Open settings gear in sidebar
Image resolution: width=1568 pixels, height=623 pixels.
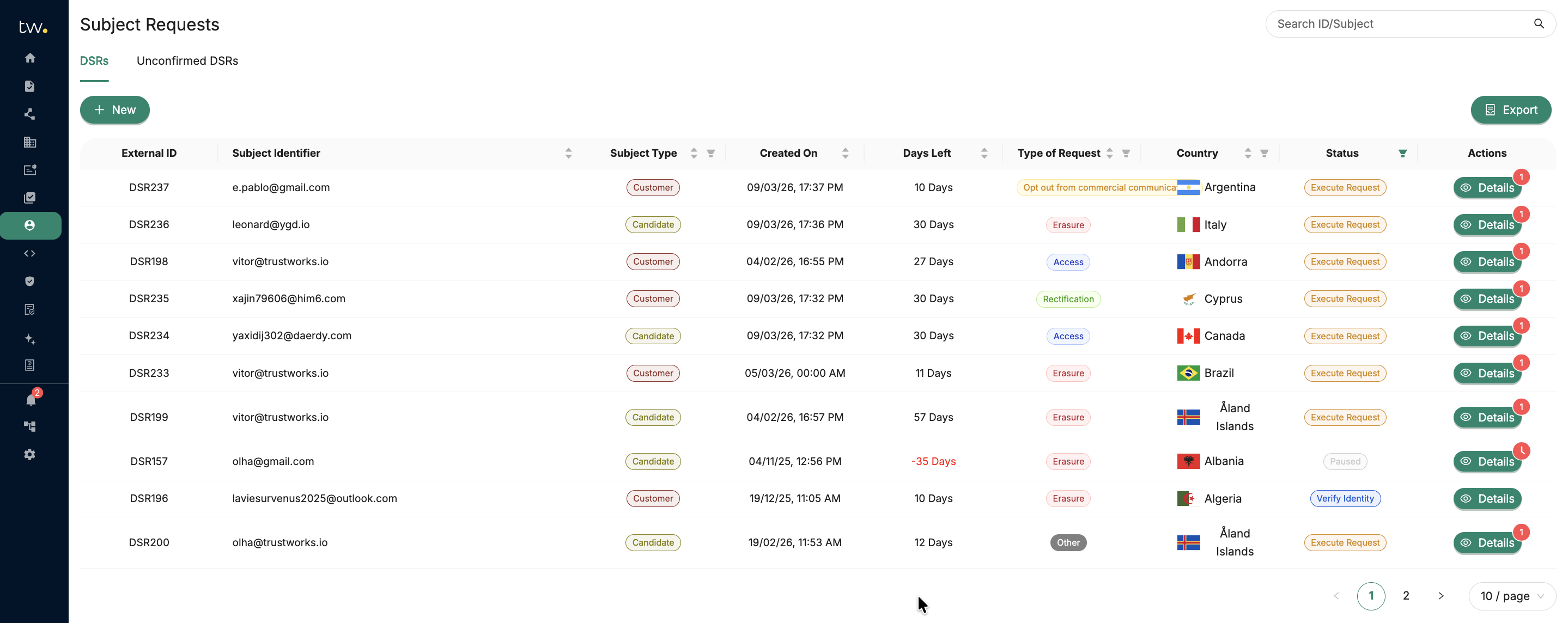pos(30,455)
